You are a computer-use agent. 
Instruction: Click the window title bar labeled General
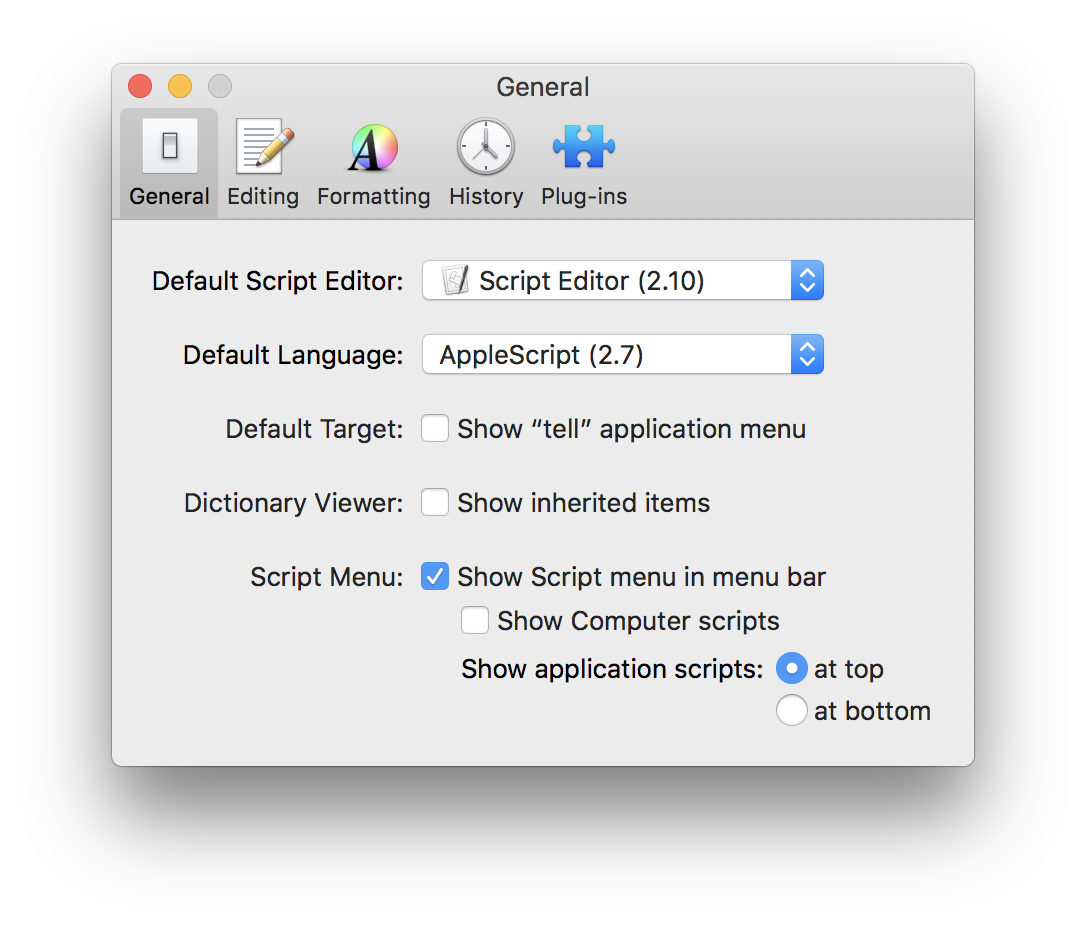pos(543,87)
